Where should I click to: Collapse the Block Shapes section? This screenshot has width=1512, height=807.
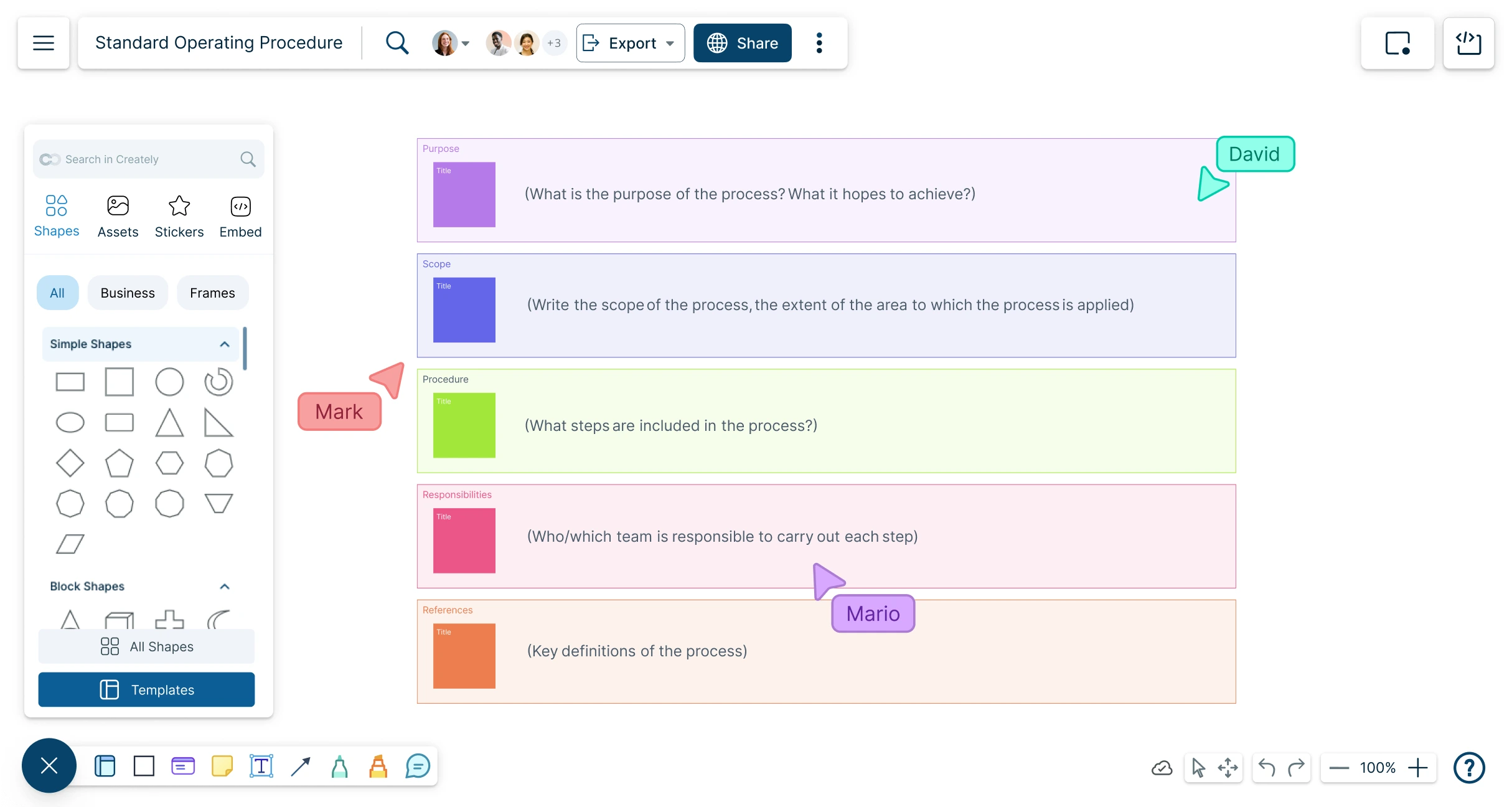[224, 586]
